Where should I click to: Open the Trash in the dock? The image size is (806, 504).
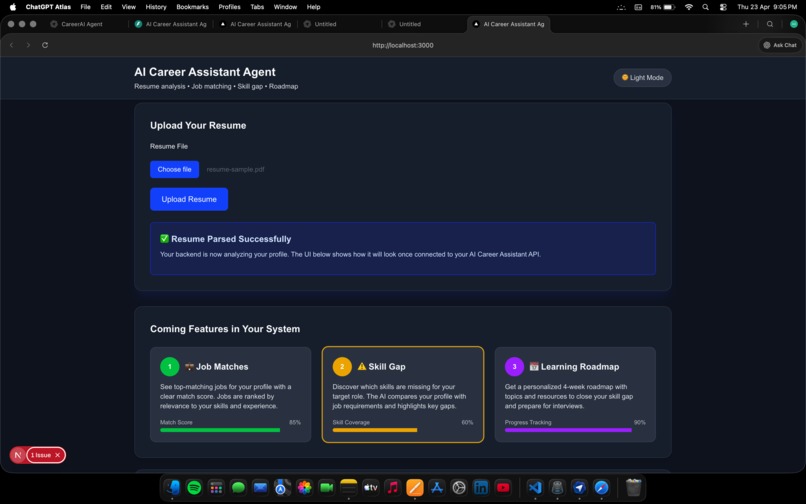click(x=633, y=487)
